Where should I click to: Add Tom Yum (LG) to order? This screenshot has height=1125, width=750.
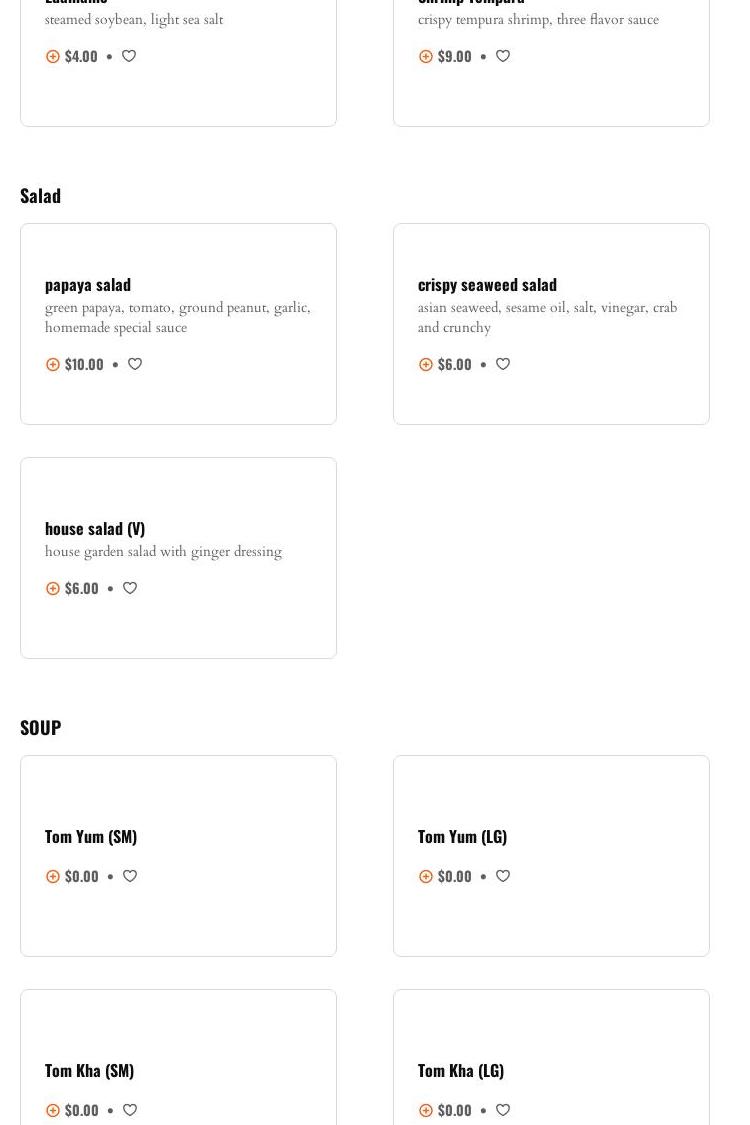pyautogui.click(x=426, y=877)
